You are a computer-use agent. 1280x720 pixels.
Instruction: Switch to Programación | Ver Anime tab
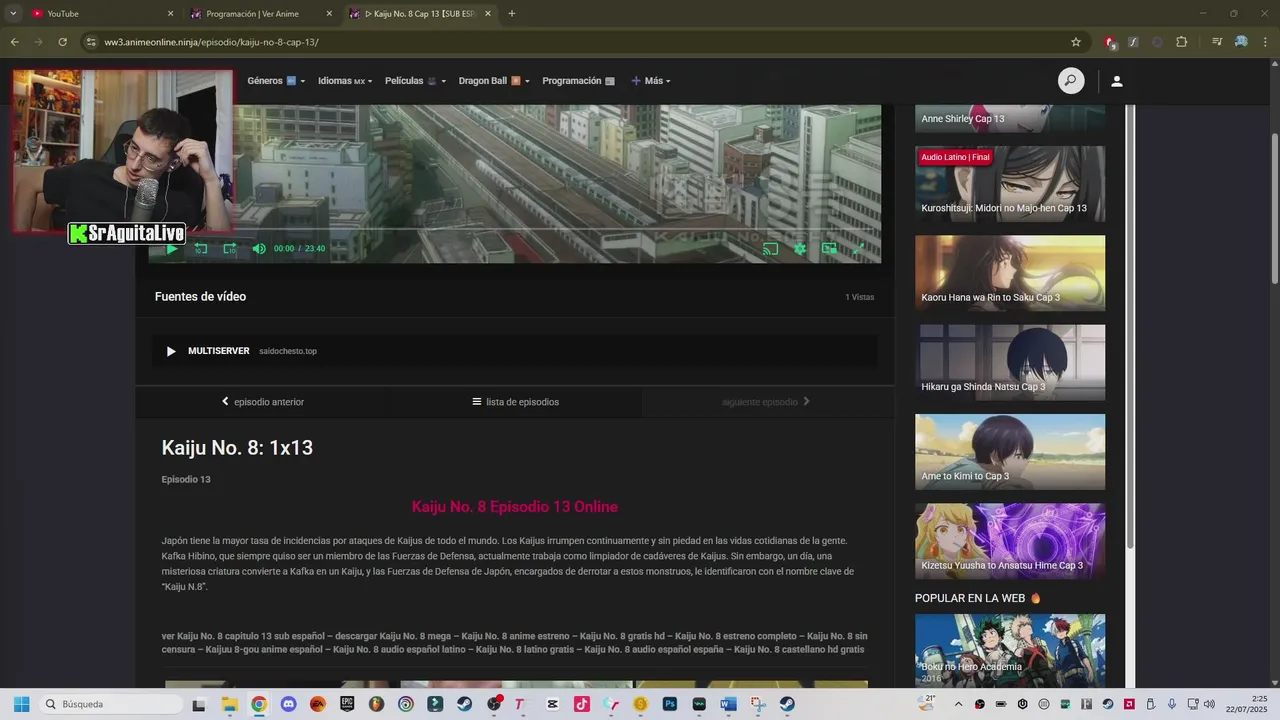tap(260, 14)
